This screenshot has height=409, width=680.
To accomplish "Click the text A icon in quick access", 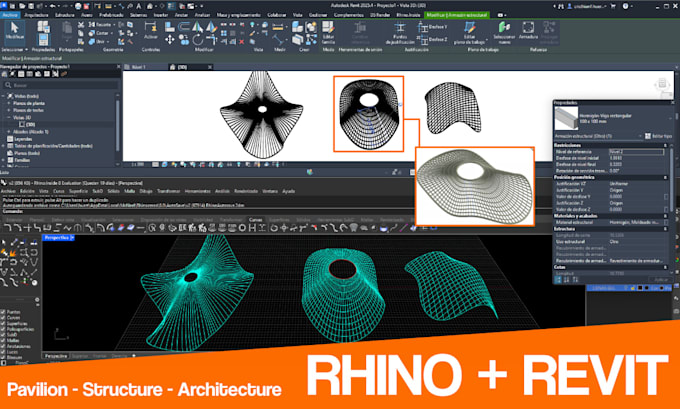I will (139, 6).
